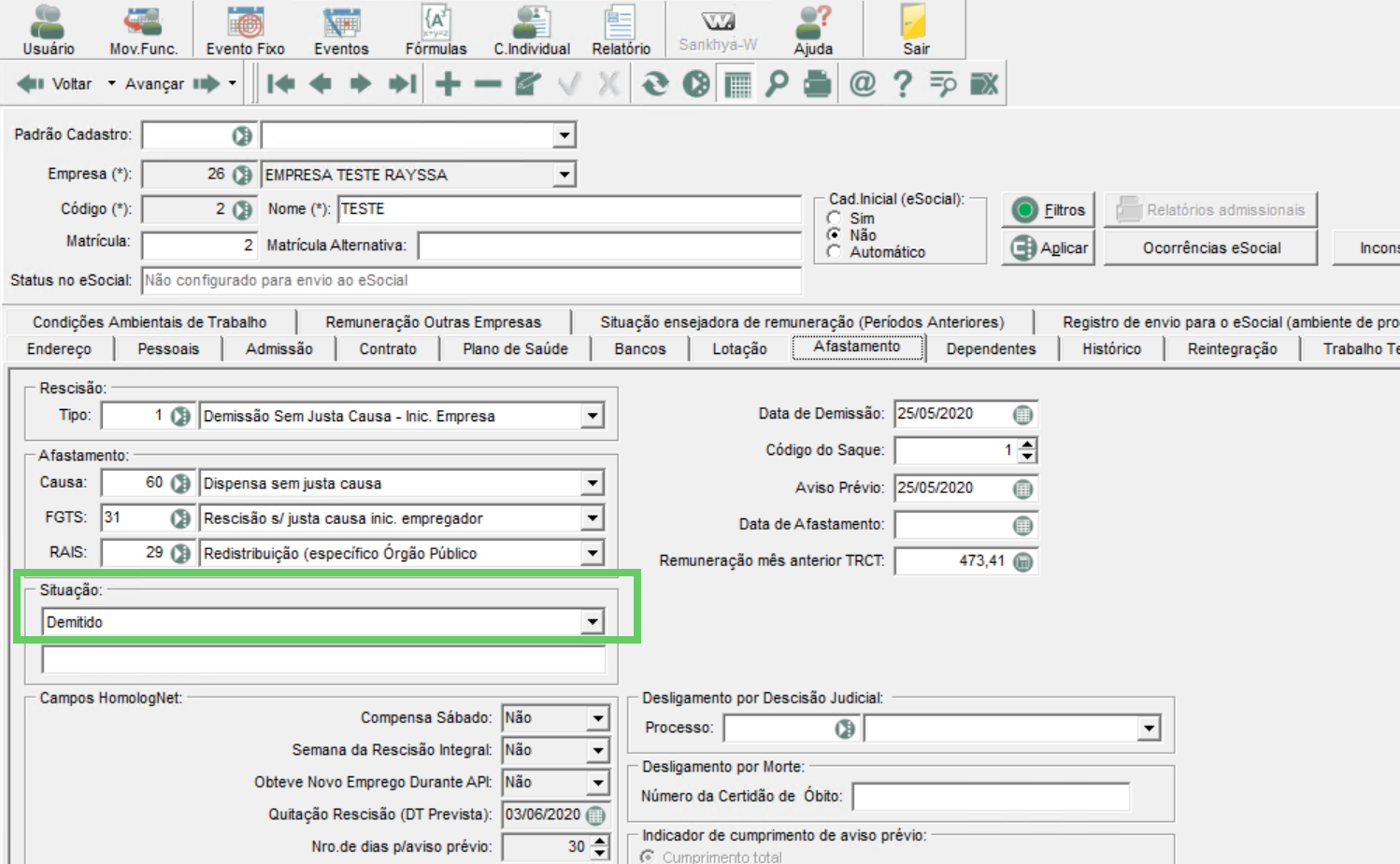Go to the previous record arrow
The height and width of the screenshot is (864, 1400).
point(321,84)
